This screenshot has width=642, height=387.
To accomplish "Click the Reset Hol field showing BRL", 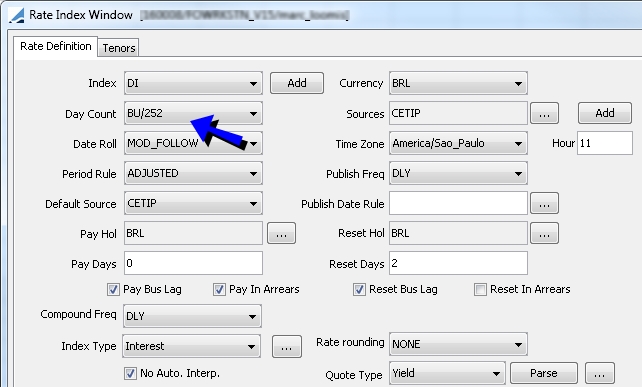I will (458, 233).
